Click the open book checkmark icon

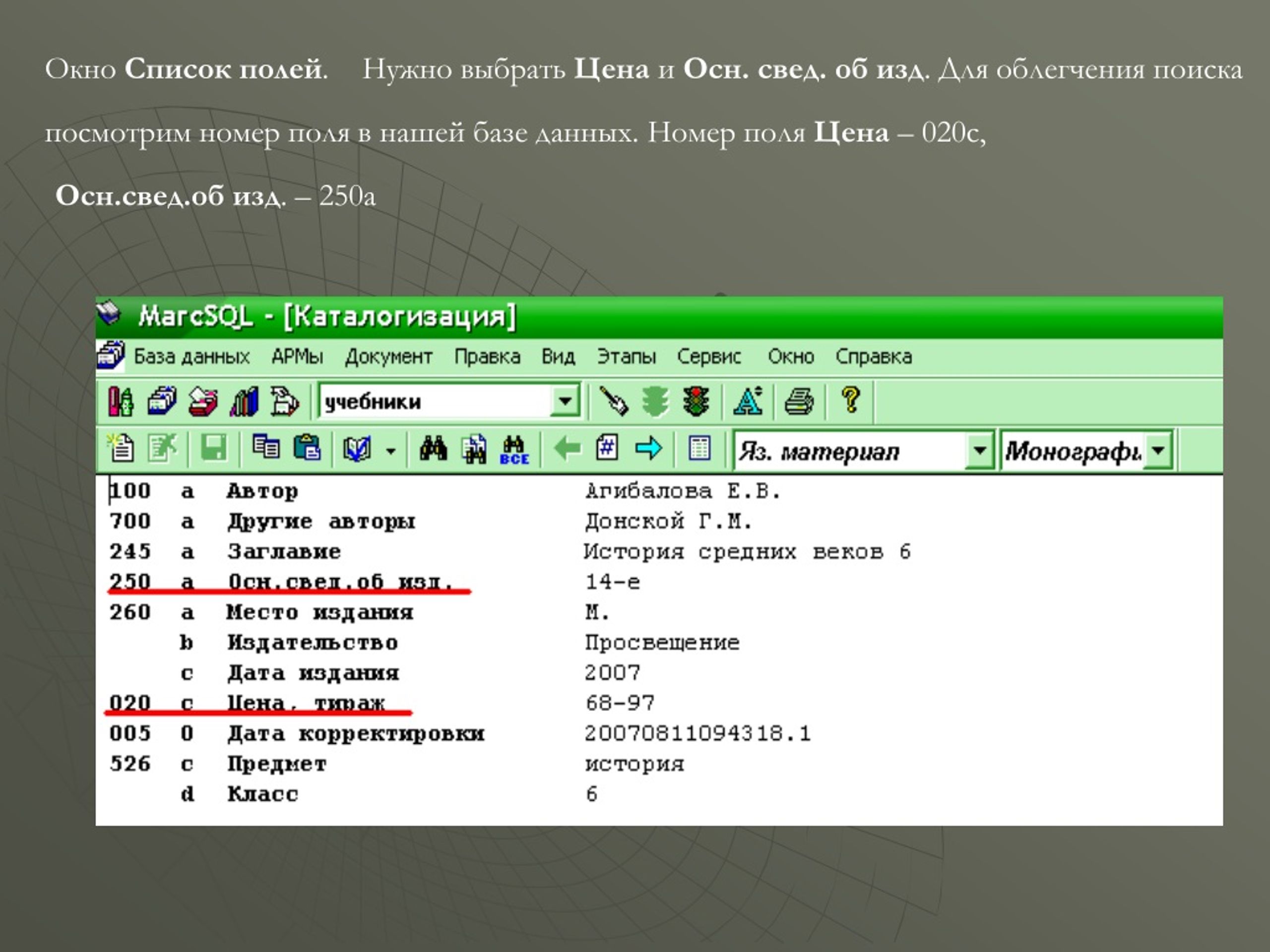(x=357, y=449)
